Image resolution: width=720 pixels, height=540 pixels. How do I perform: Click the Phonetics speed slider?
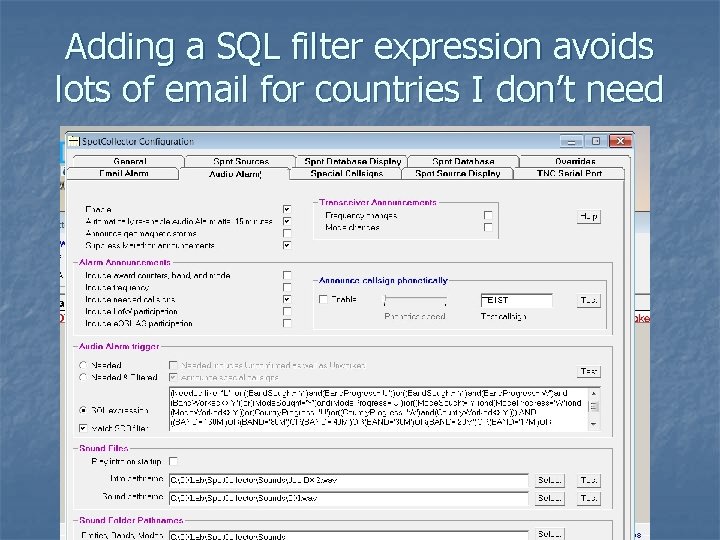415,301
